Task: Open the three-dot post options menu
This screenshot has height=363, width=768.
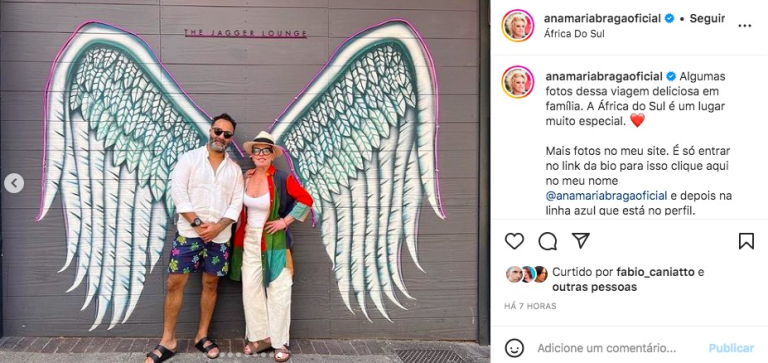Action: pyautogui.click(x=744, y=25)
